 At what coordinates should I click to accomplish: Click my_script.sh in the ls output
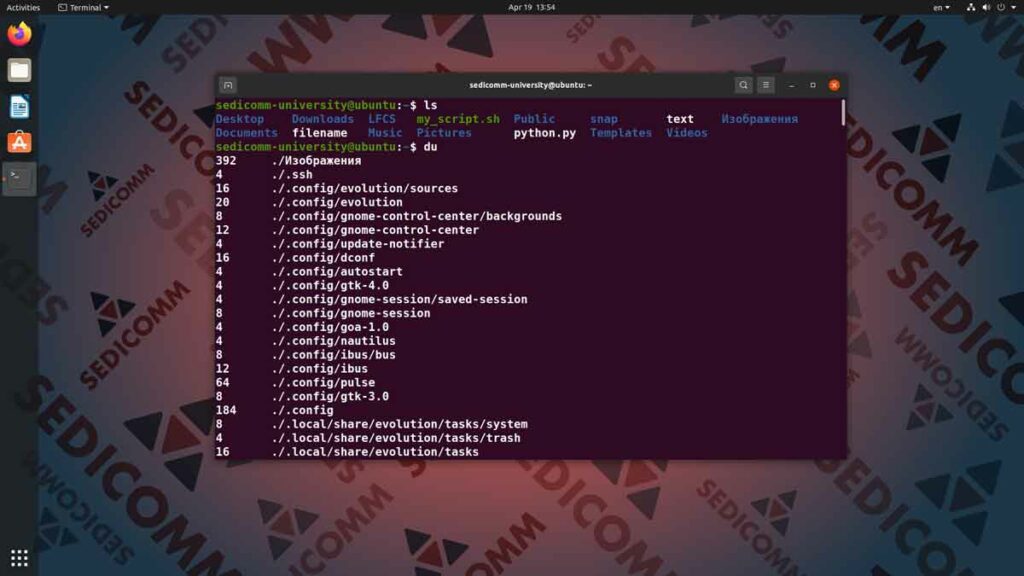tap(458, 119)
